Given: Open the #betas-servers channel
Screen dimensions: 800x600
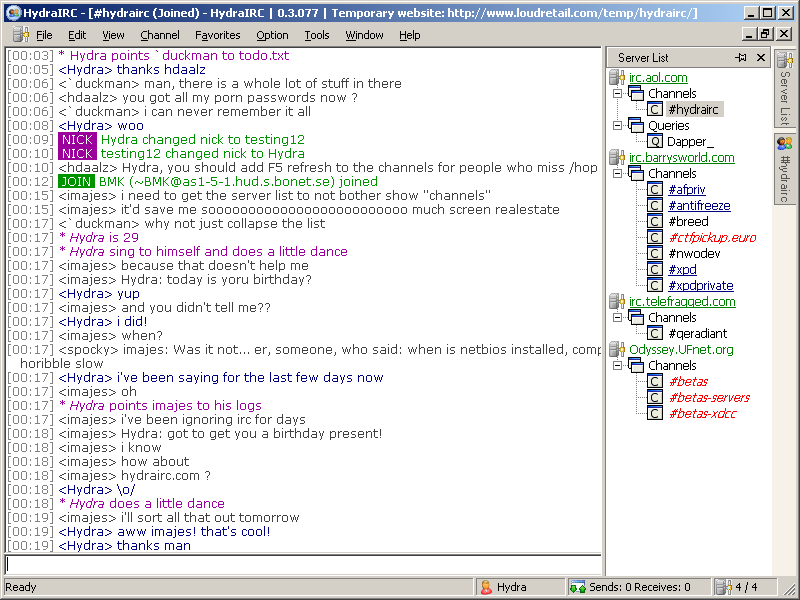Looking at the screenshot, I should pyautogui.click(x=709, y=397).
